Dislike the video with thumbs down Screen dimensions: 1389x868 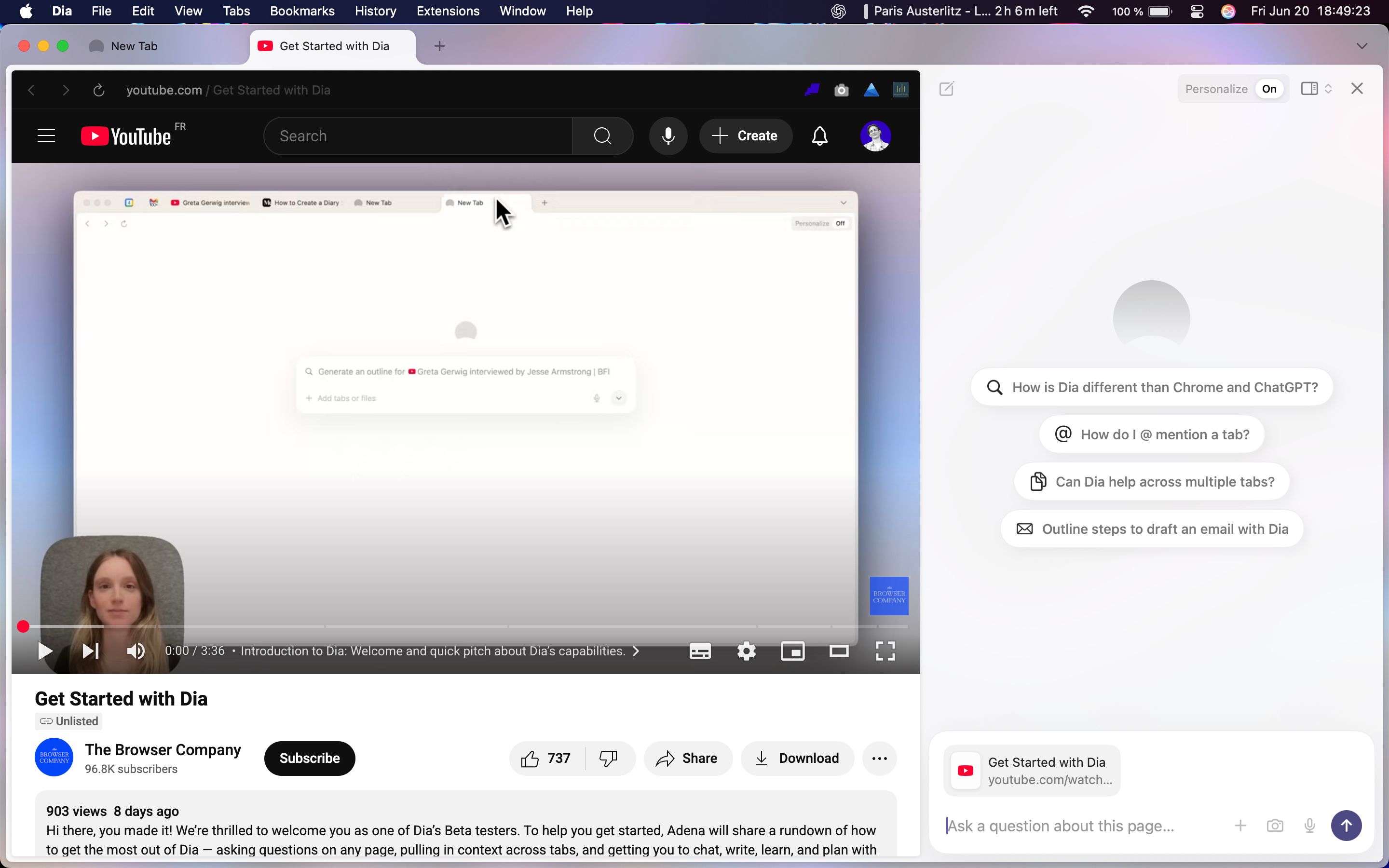click(x=609, y=759)
